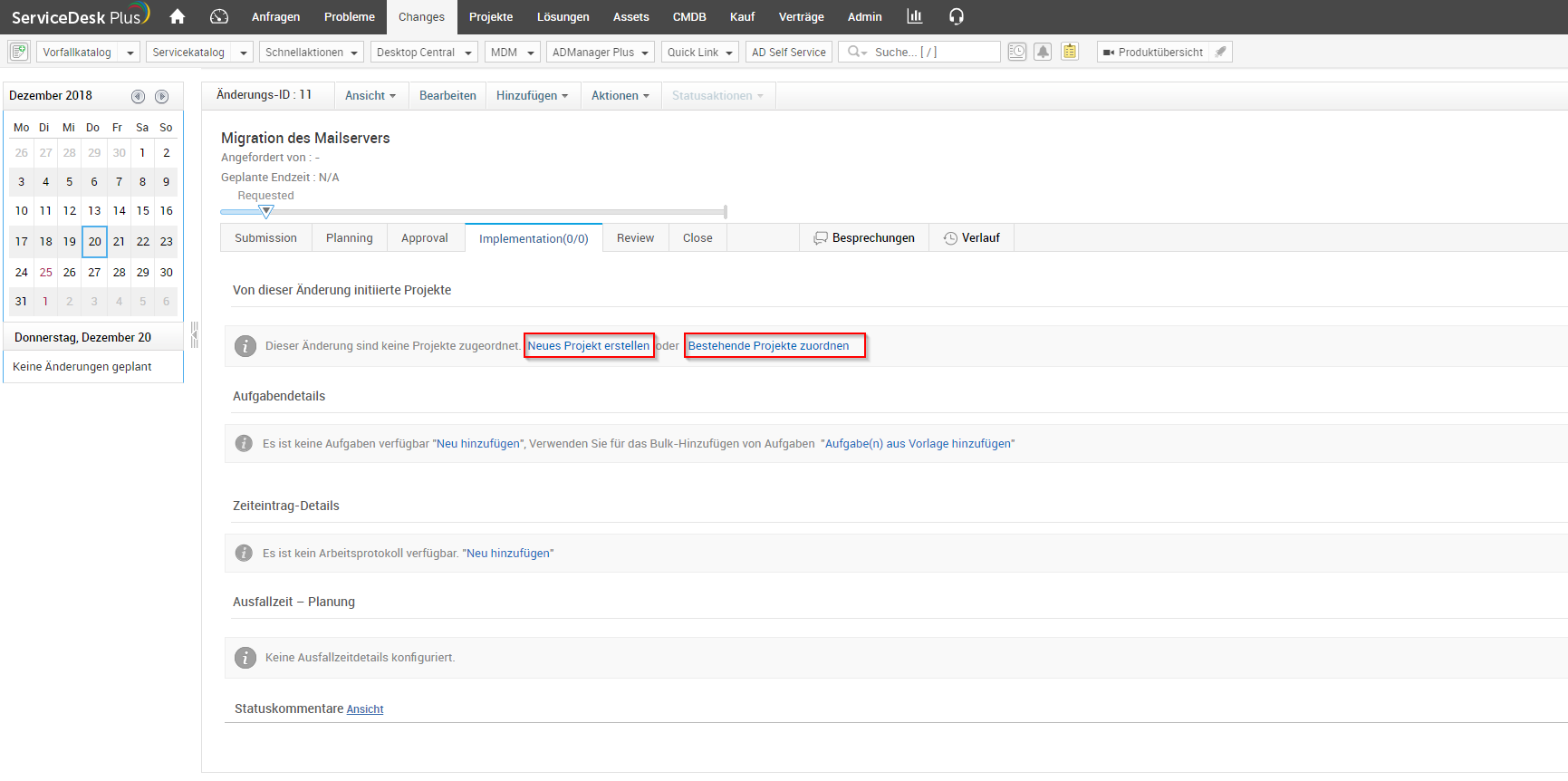Screen dimensions: 1568x781
Task: Switch to the Submission tab
Action: pos(265,237)
